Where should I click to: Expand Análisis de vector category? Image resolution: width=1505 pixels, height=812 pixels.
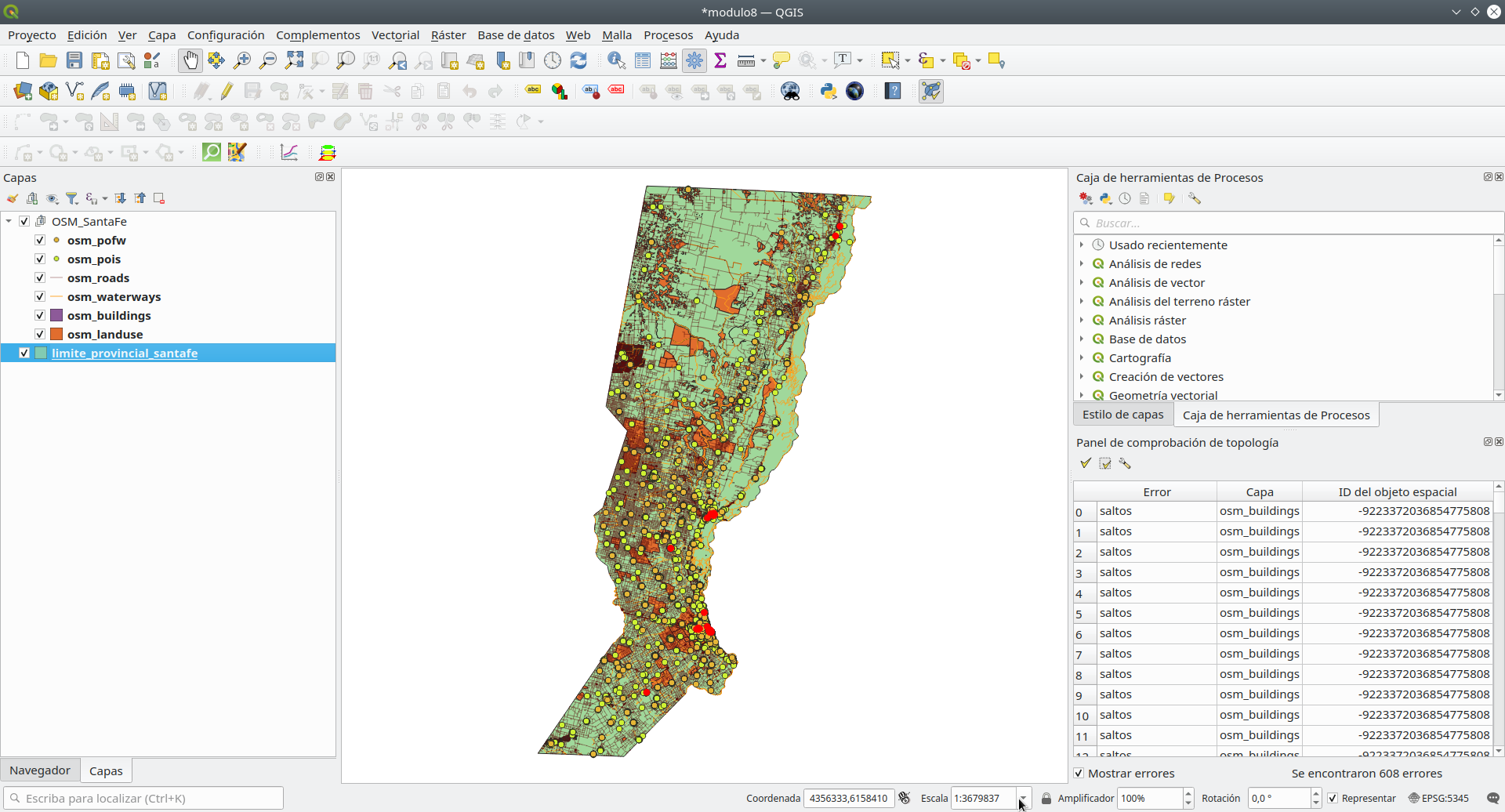[x=1082, y=282]
